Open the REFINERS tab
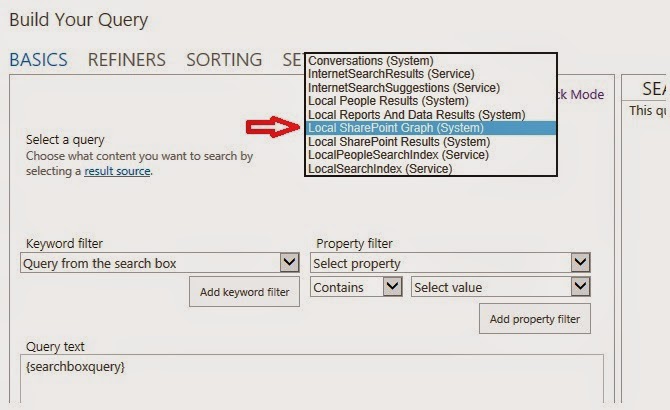Viewport: 670px width, 410px height. tap(126, 59)
